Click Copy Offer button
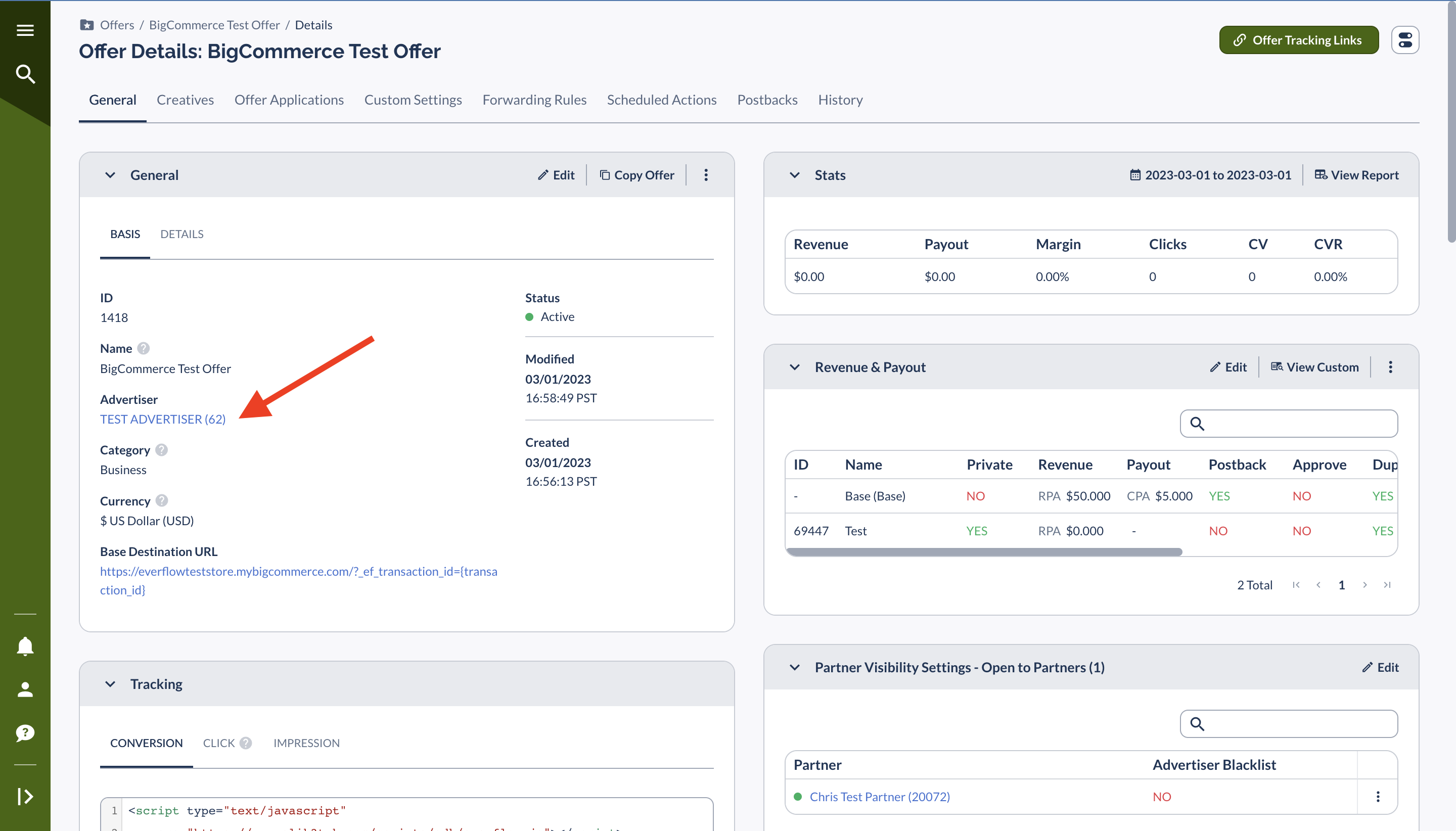This screenshot has height=831, width=1456. (x=637, y=175)
